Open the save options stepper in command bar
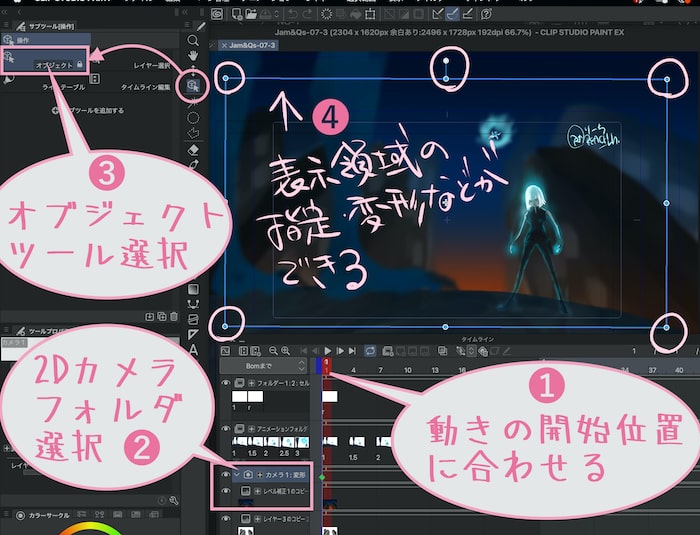Viewport: 700px width, 535px height. click(x=276, y=14)
